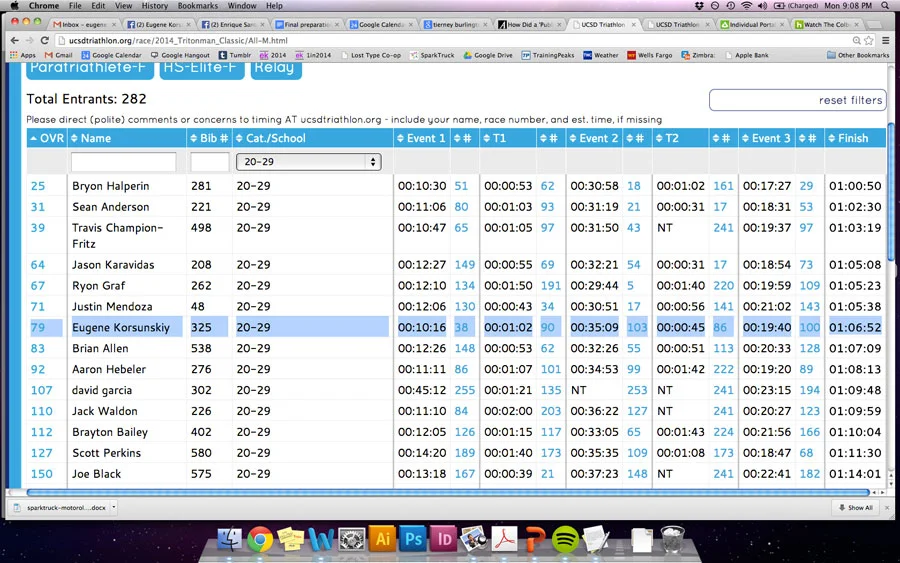The width and height of the screenshot is (900, 563).
Task: Open the volume control in menu bar
Action: click(762, 6)
